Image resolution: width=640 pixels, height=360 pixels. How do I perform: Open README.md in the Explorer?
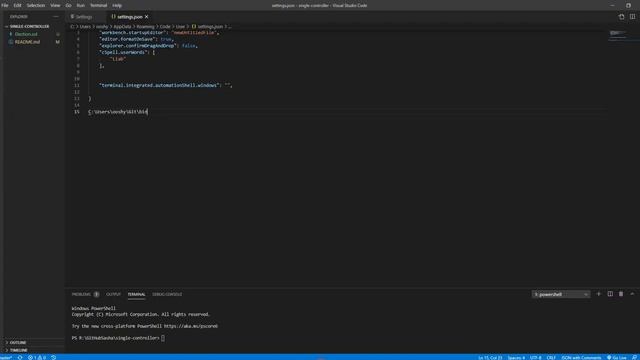point(27,42)
